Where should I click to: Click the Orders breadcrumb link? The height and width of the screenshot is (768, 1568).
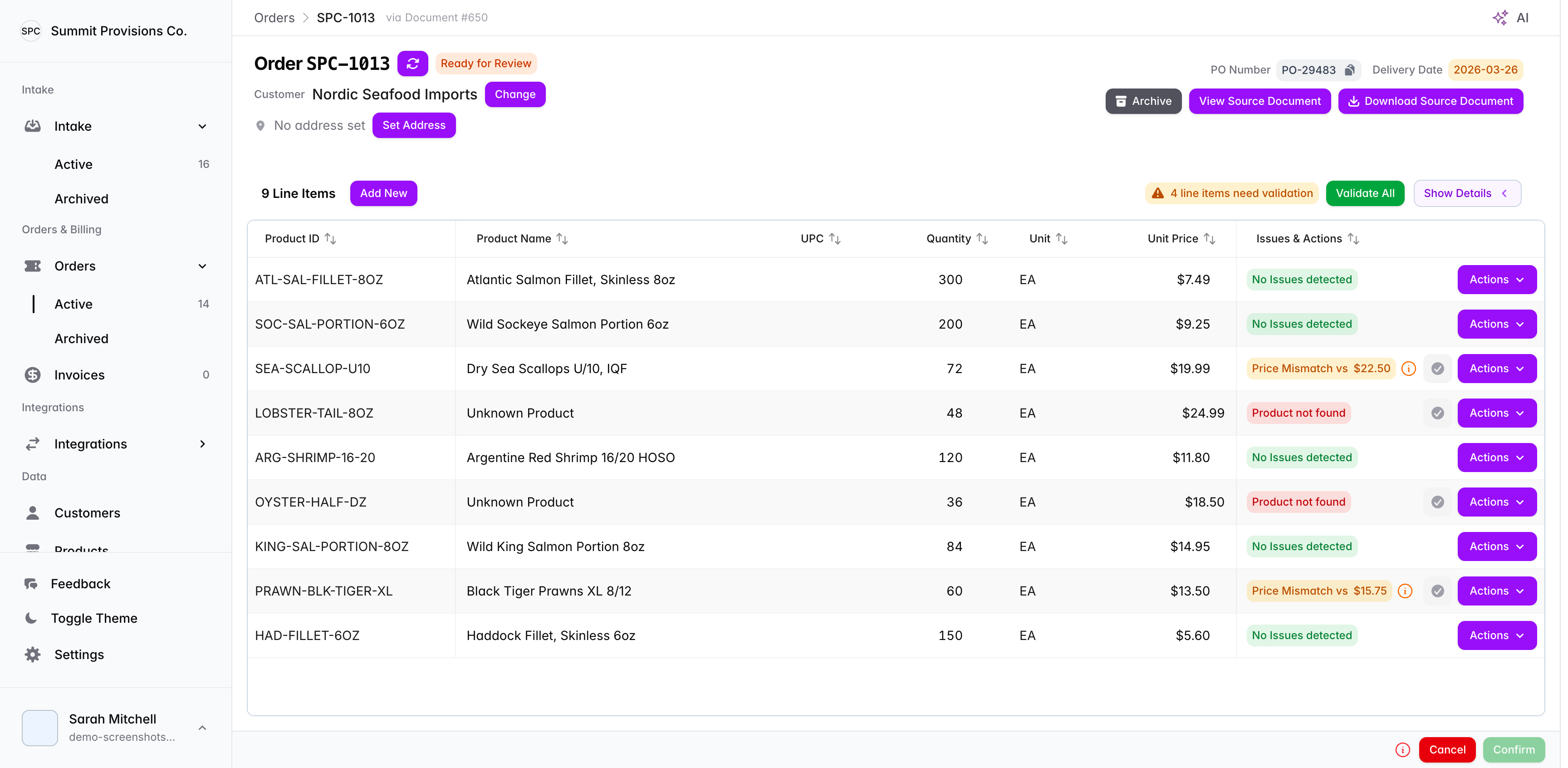(x=274, y=18)
